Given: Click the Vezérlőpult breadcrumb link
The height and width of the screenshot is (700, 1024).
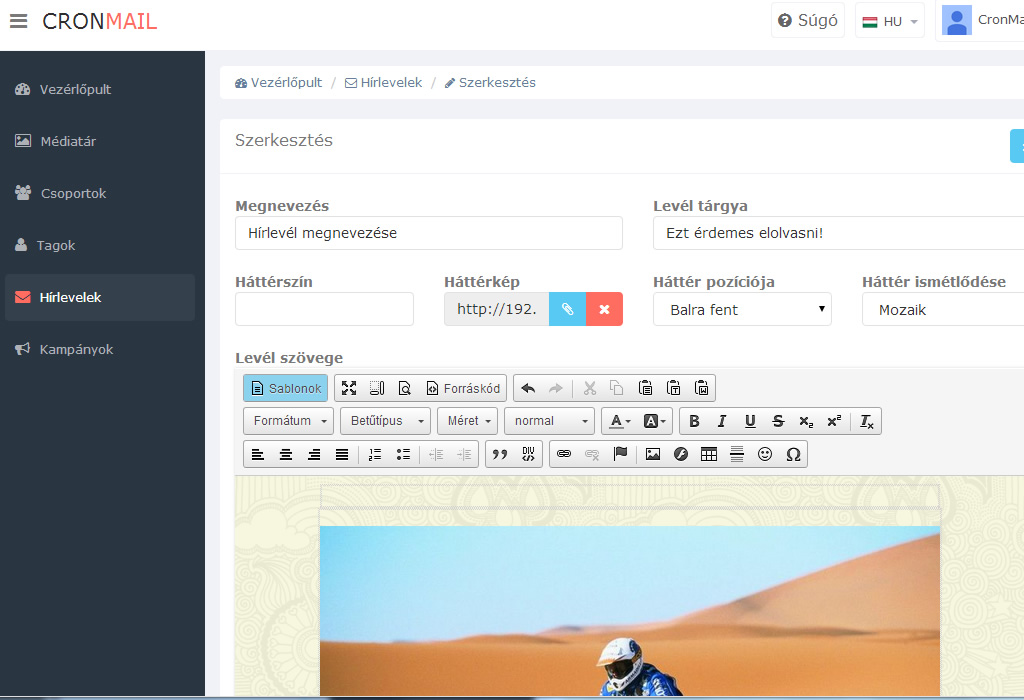Looking at the screenshot, I should pos(278,83).
